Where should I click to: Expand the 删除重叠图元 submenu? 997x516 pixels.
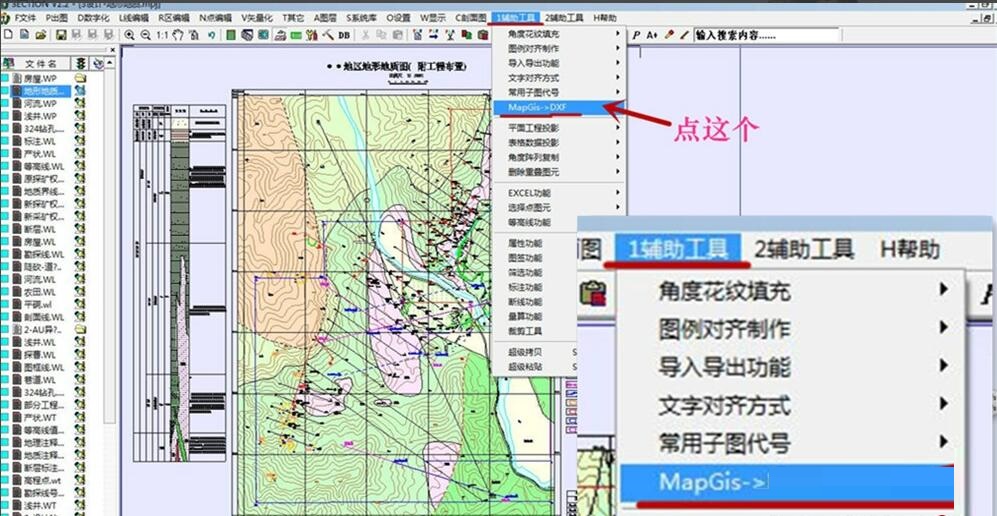(559, 172)
